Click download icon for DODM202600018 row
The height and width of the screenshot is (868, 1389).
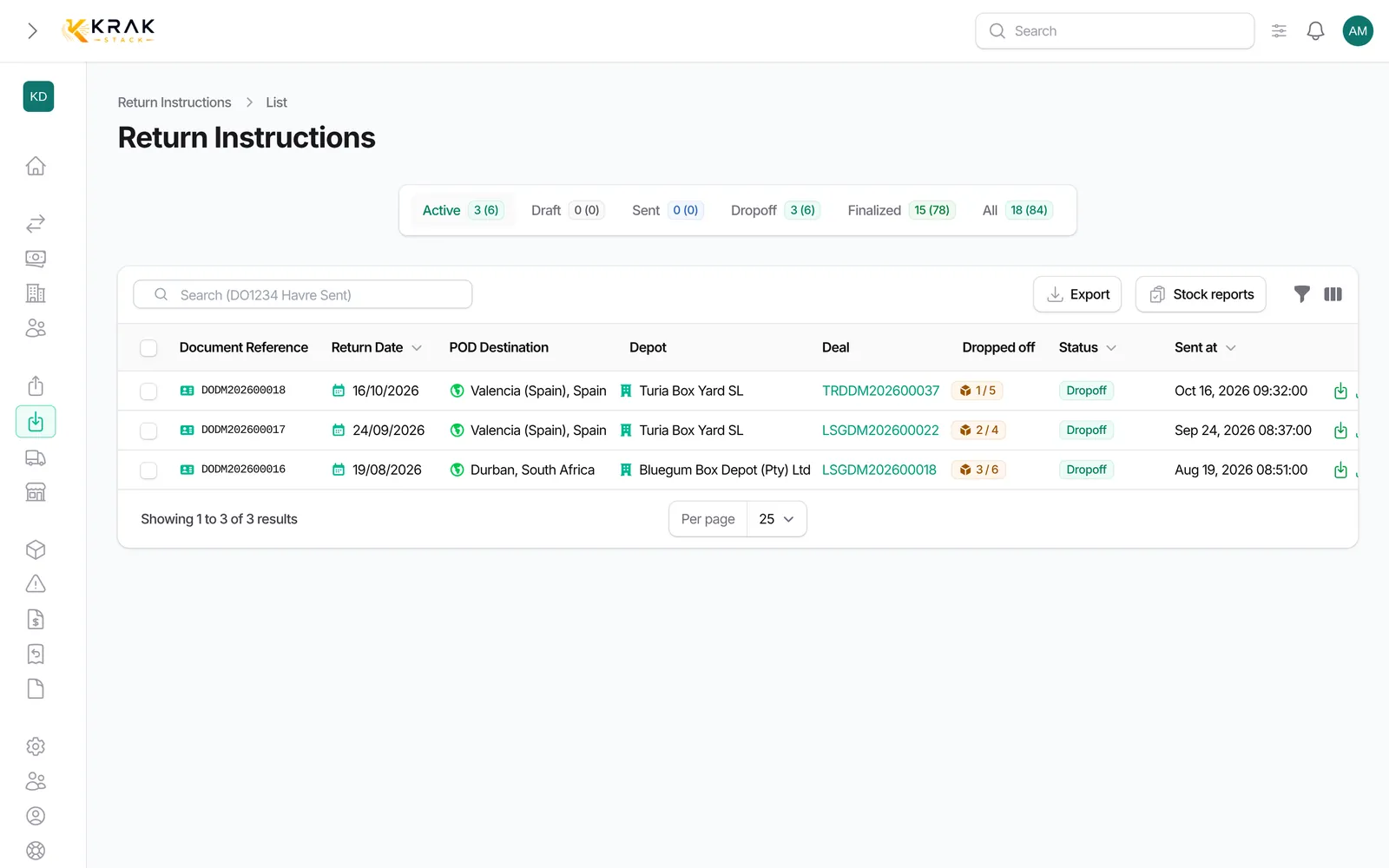tap(1340, 391)
